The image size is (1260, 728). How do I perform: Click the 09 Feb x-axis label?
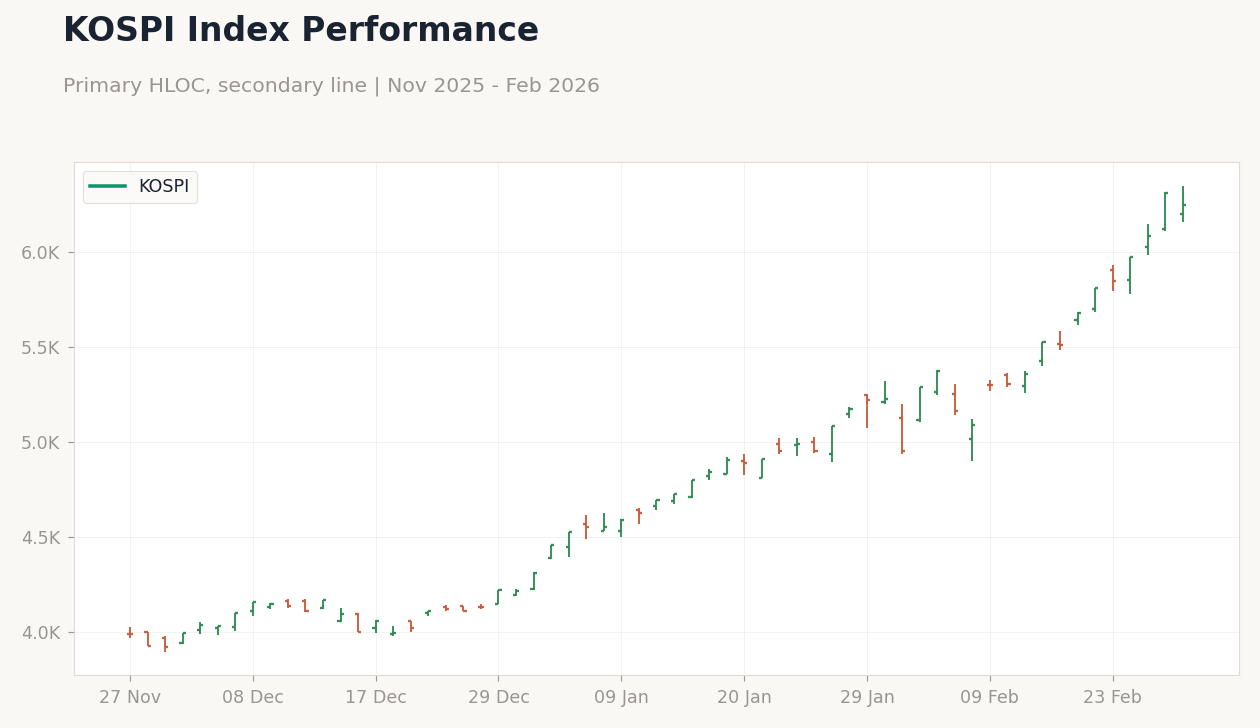pos(990,698)
